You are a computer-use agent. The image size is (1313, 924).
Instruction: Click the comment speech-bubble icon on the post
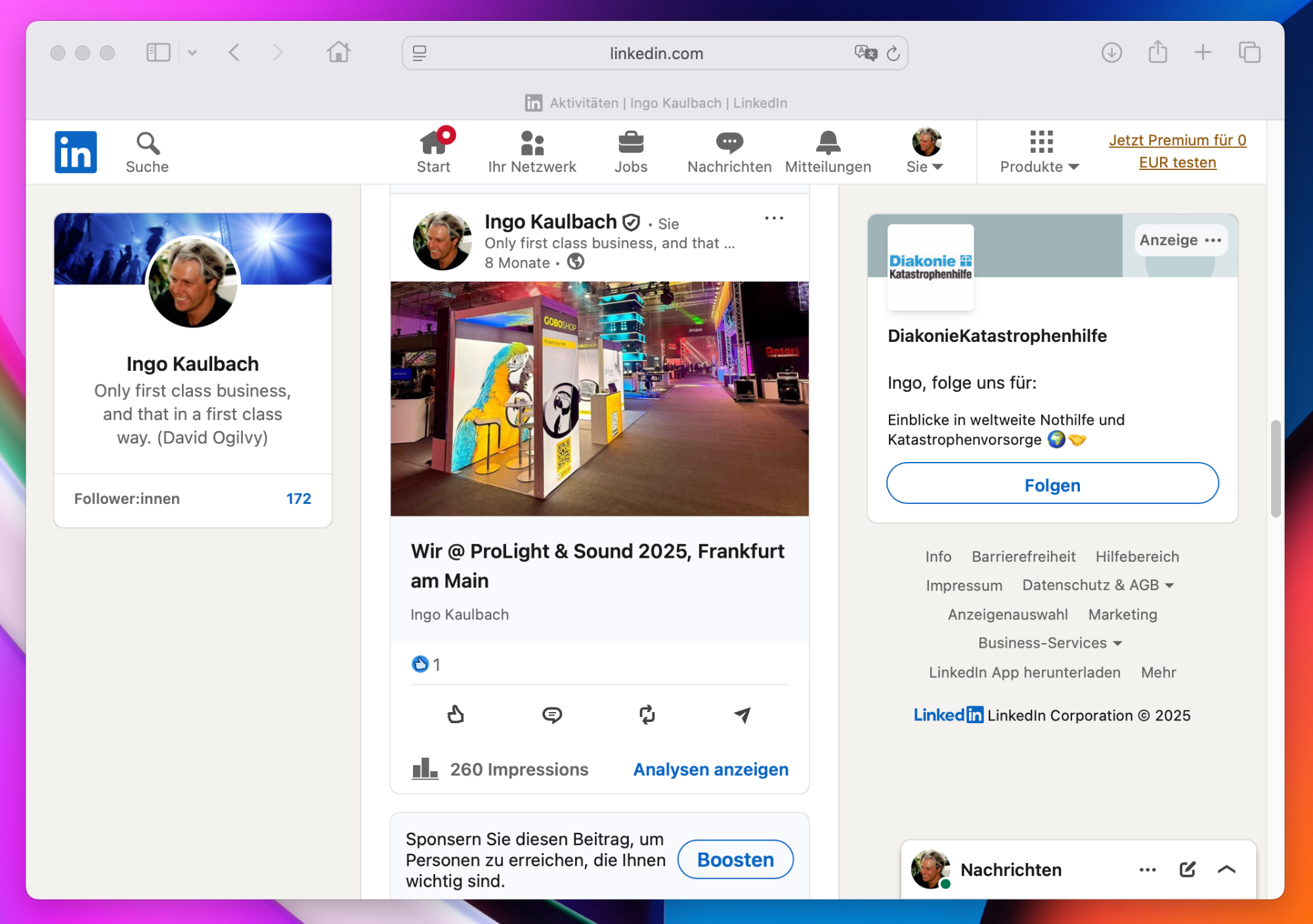[551, 714]
